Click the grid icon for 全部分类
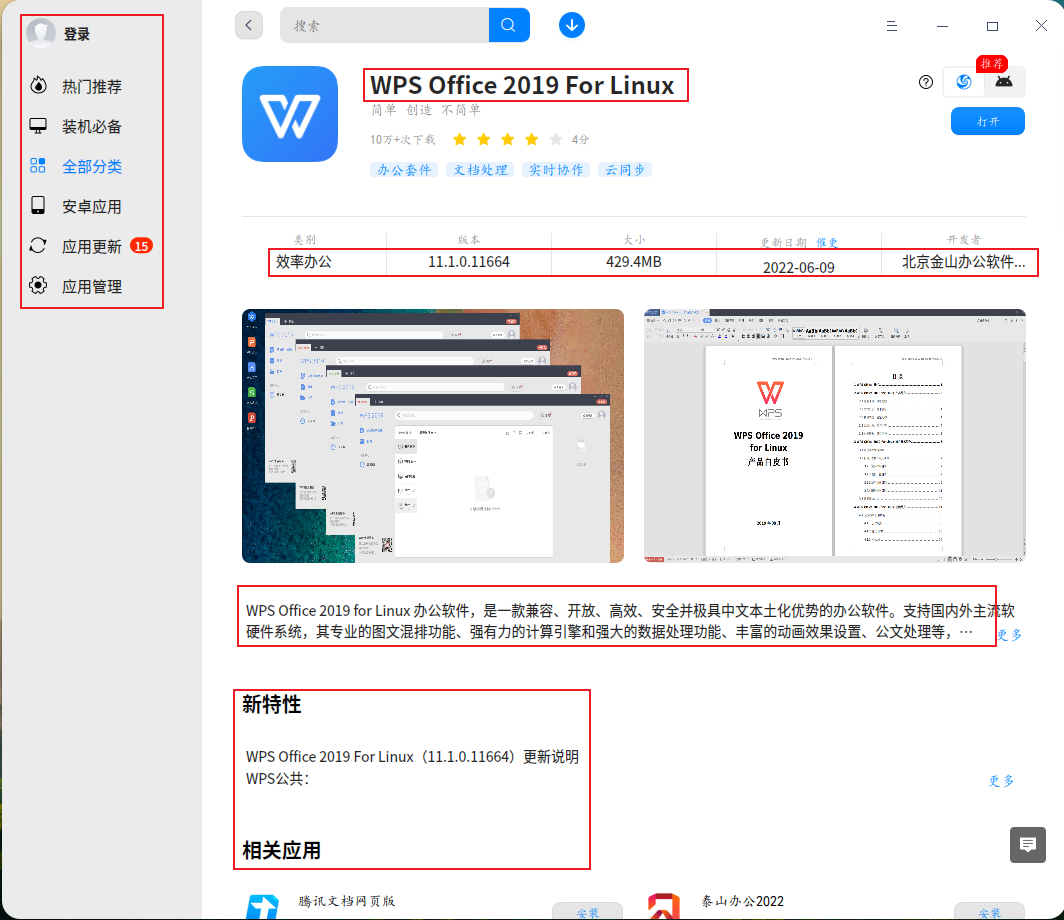 (38, 166)
